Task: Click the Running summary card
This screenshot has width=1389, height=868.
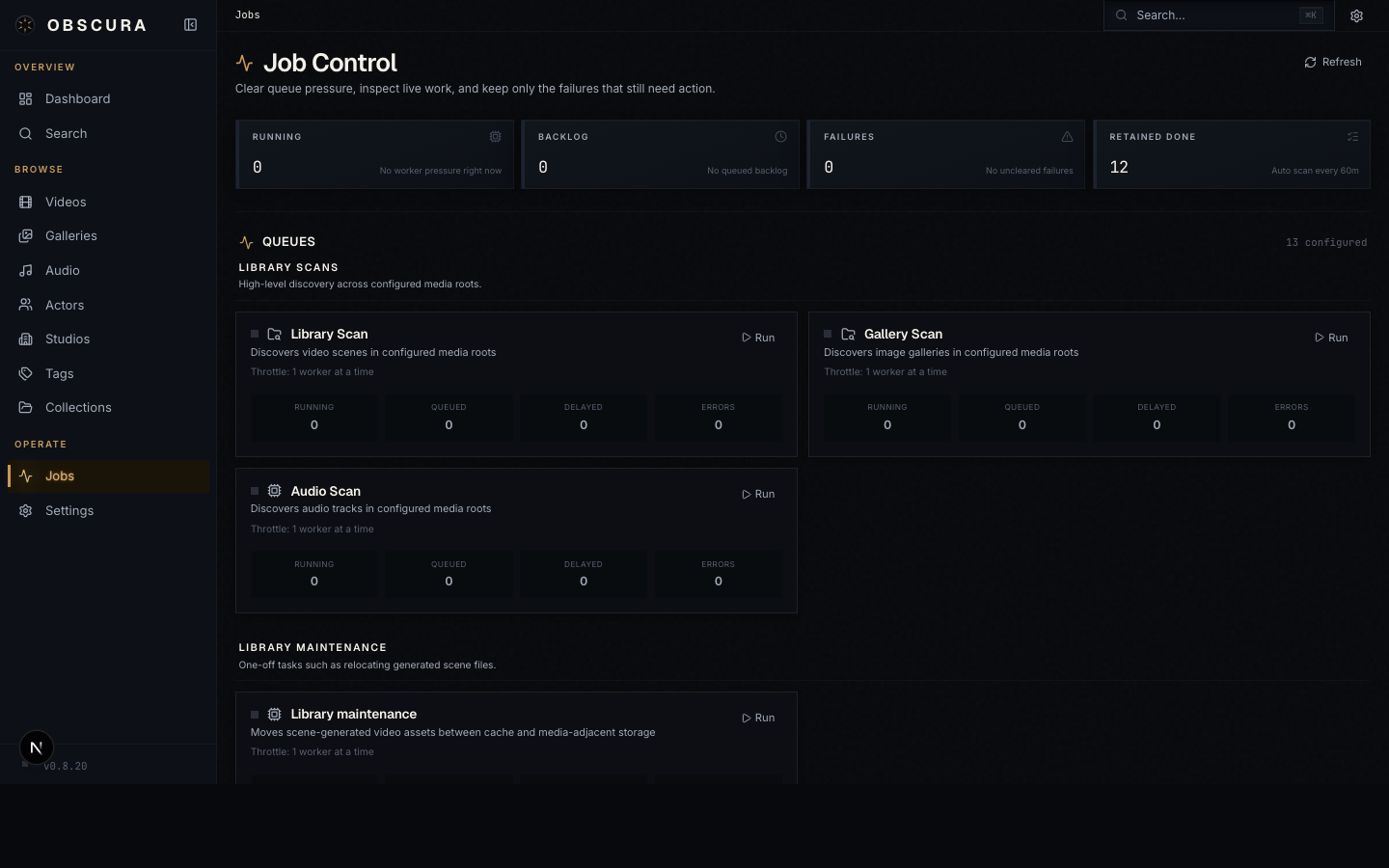Action: [374, 154]
